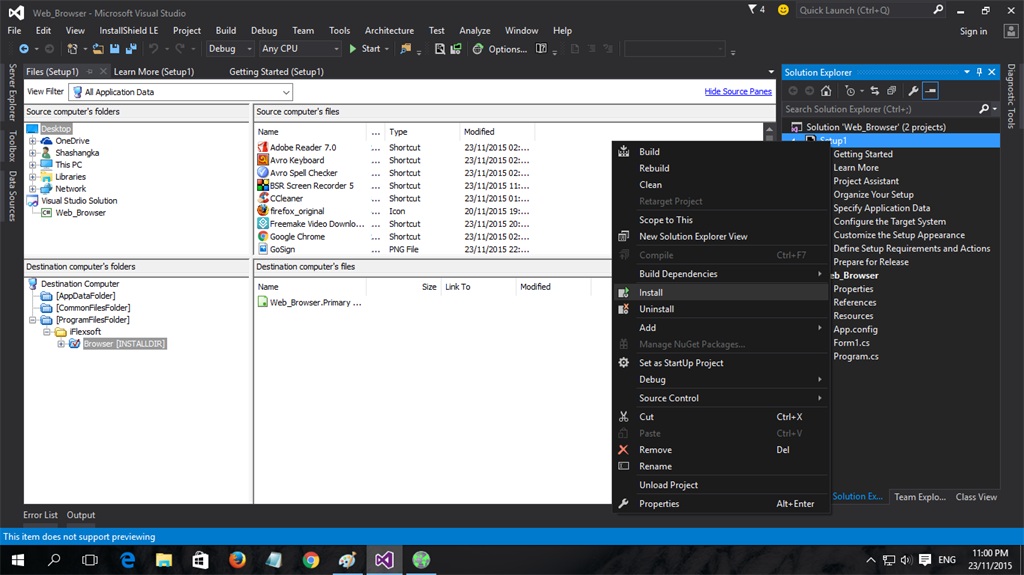This screenshot has width=1024, height=575.
Task: Click the Home icon in Solution Explorer
Action: click(x=825, y=91)
